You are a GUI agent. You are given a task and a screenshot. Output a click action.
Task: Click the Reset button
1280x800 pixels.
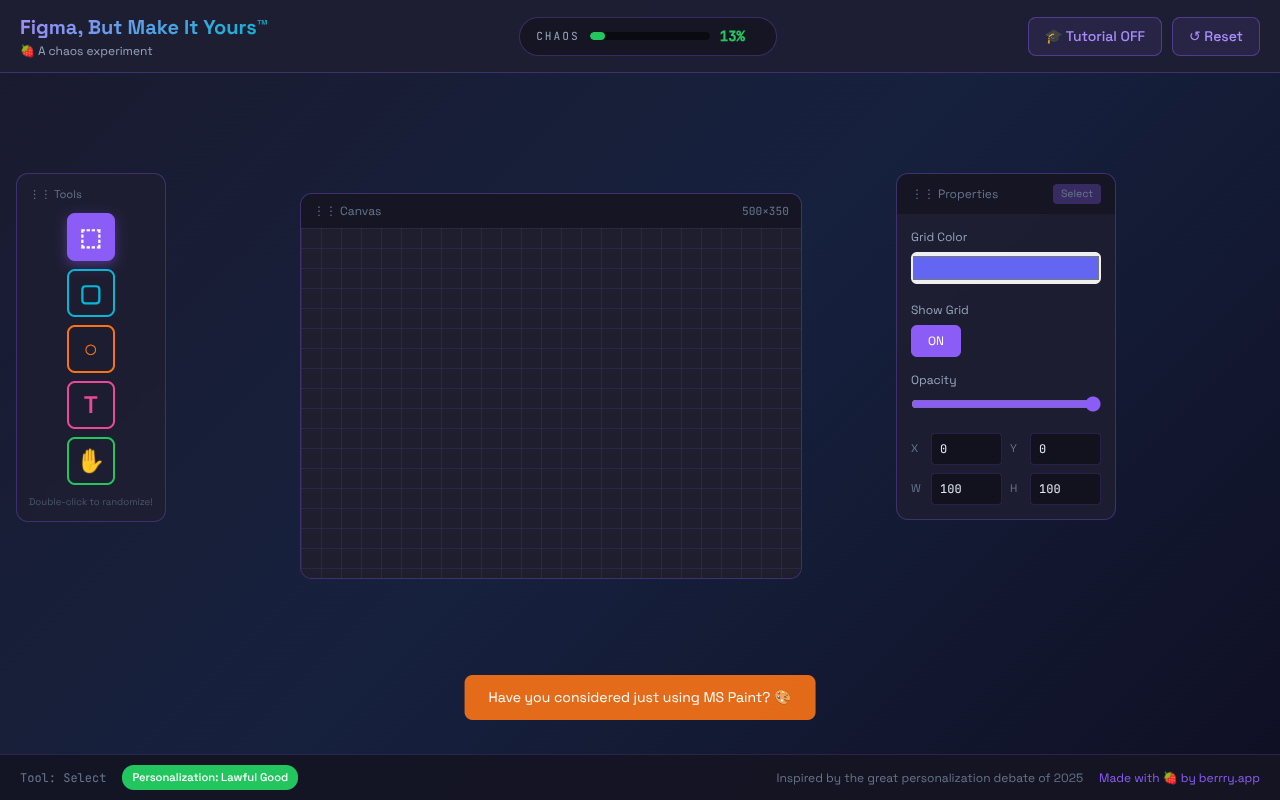click(x=1215, y=37)
